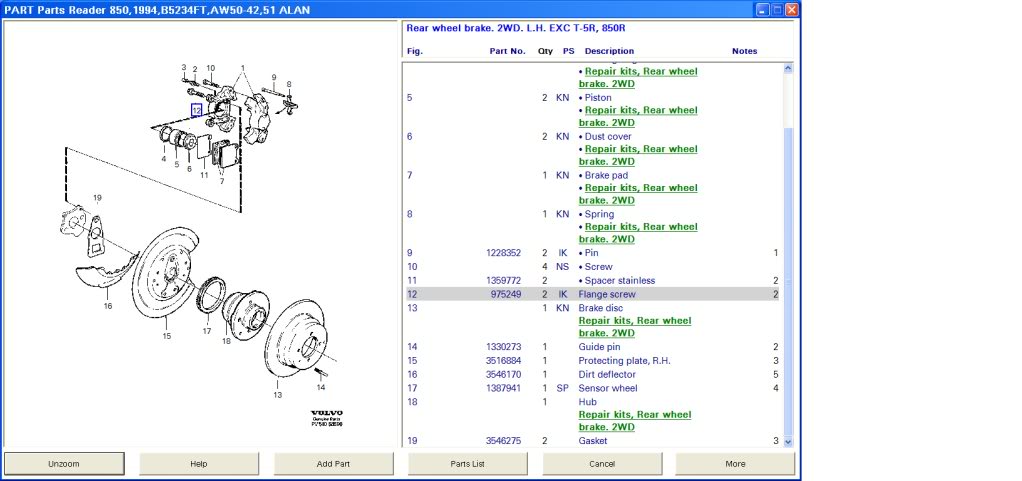Select part number 3516884 Protecting plate
This screenshot has width=1022, height=481.
click(x=503, y=361)
